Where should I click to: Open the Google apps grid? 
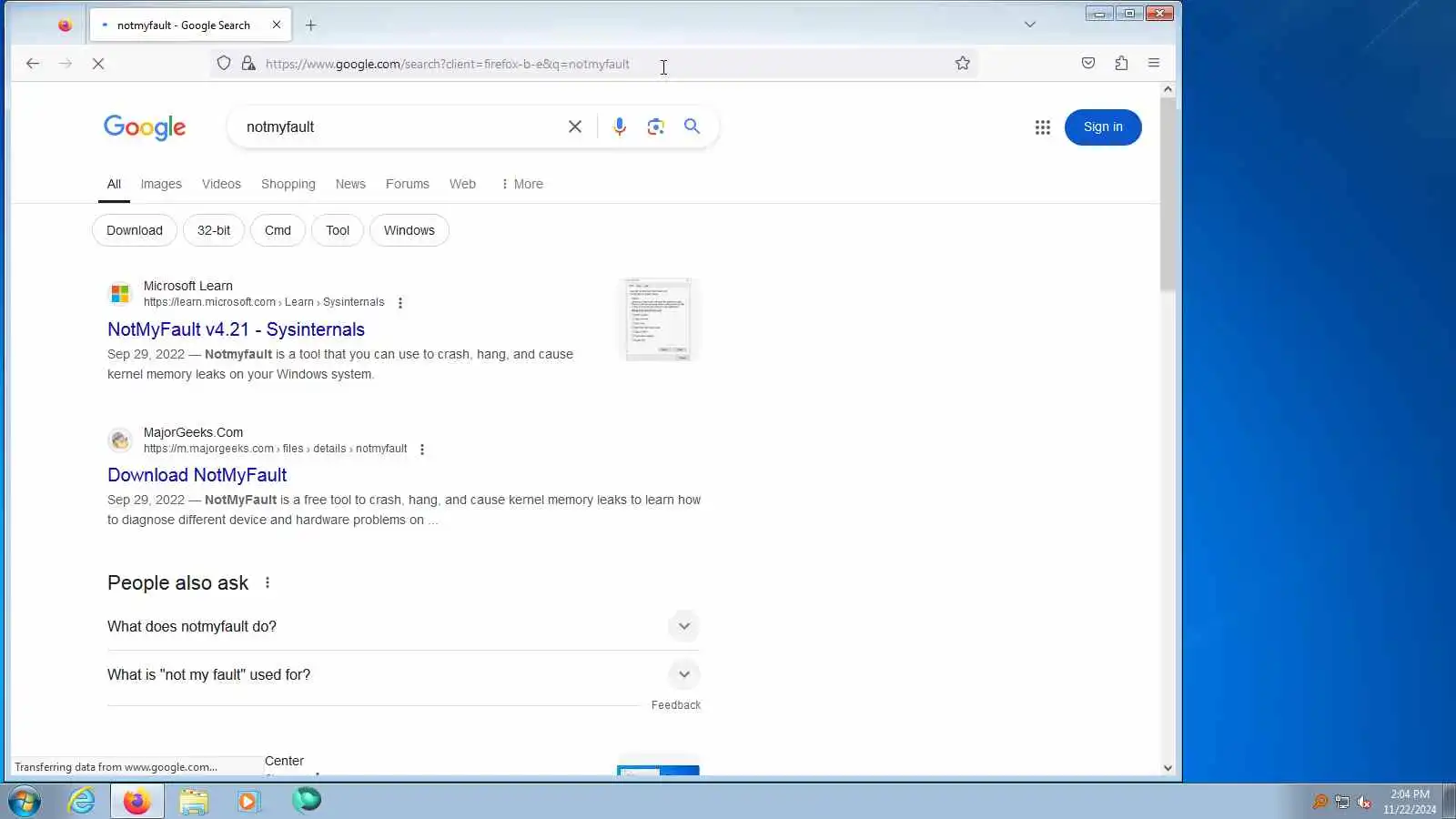(x=1043, y=127)
